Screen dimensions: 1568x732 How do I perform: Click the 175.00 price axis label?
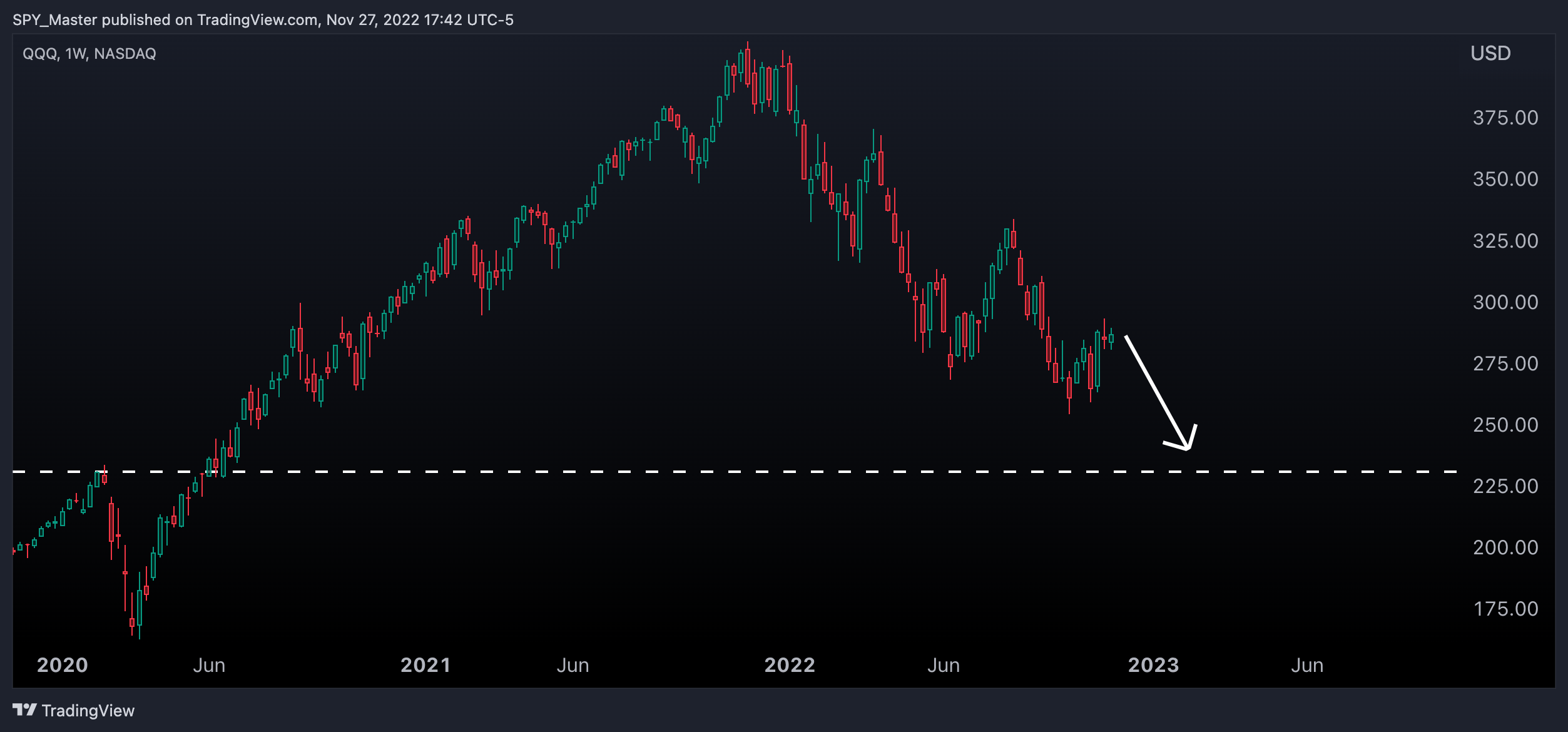(1505, 609)
